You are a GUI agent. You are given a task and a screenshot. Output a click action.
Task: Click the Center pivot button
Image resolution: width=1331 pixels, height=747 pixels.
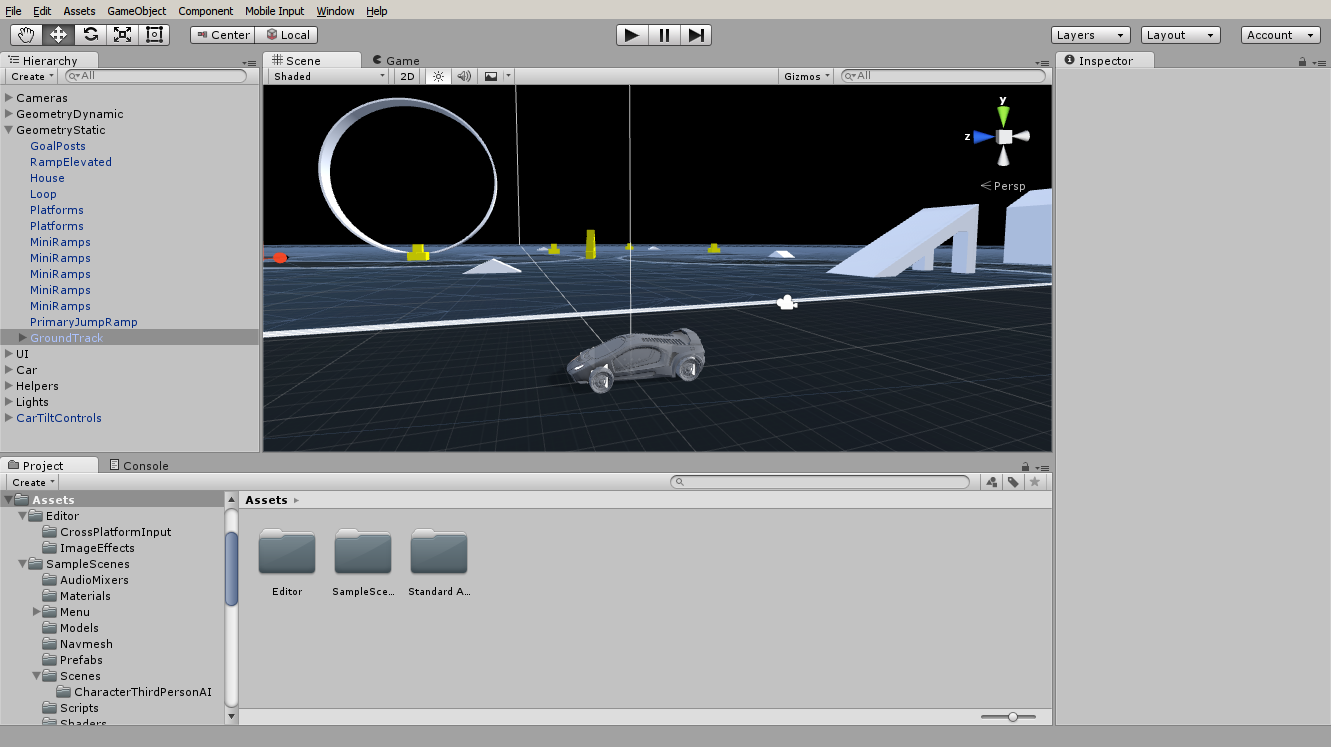[x=221, y=35]
